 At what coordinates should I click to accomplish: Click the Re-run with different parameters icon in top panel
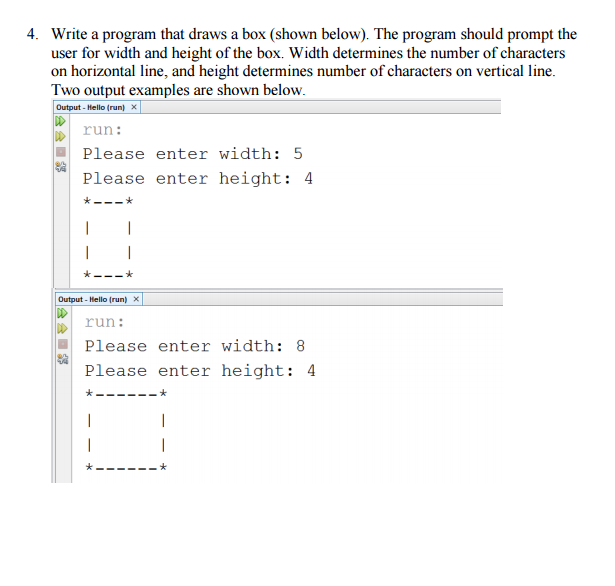[60, 136]
